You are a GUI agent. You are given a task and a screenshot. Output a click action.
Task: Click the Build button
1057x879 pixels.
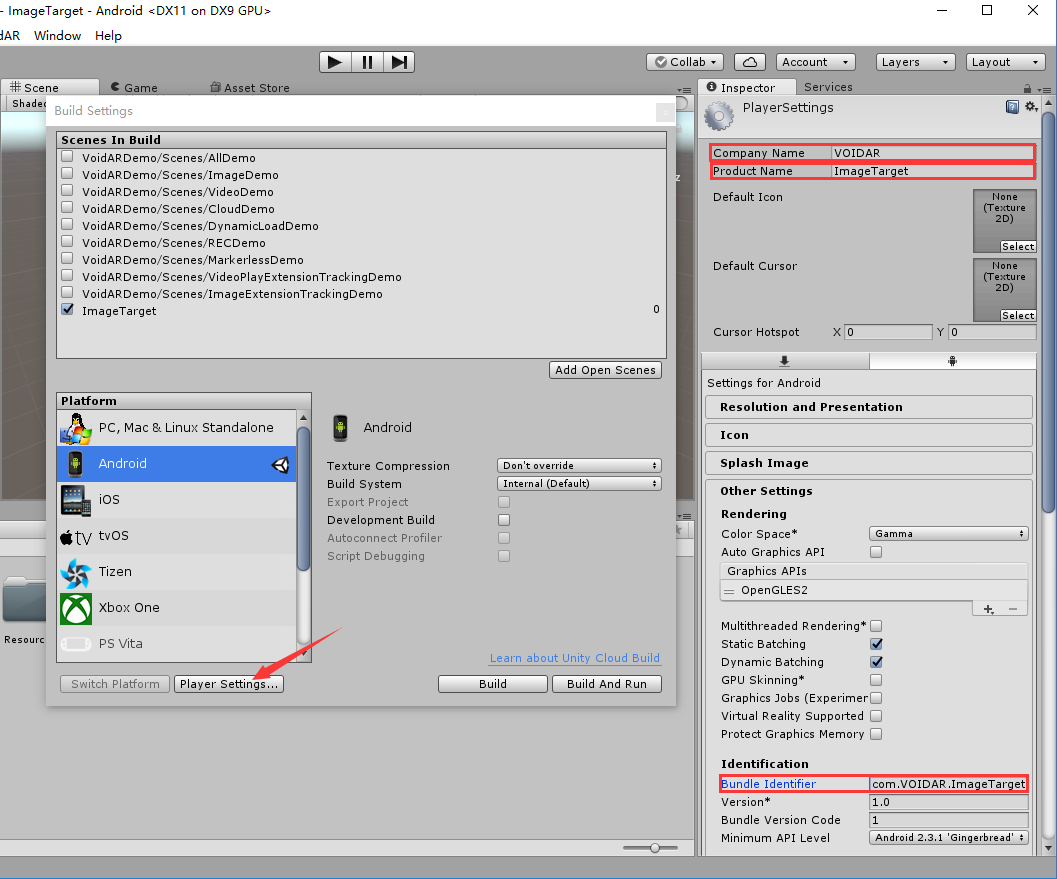[x=493, y=684]
